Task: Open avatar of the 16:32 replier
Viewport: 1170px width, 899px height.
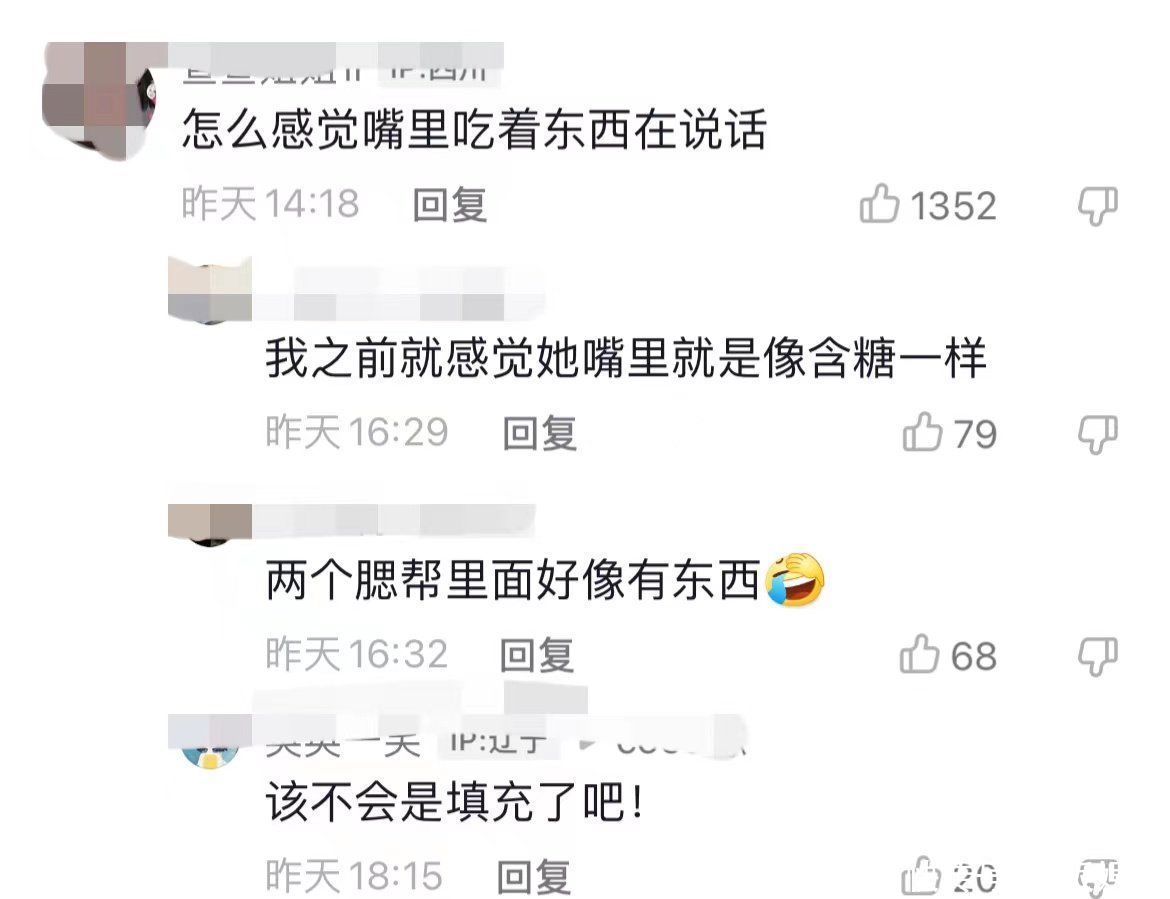Action: [x=210, y=522]
